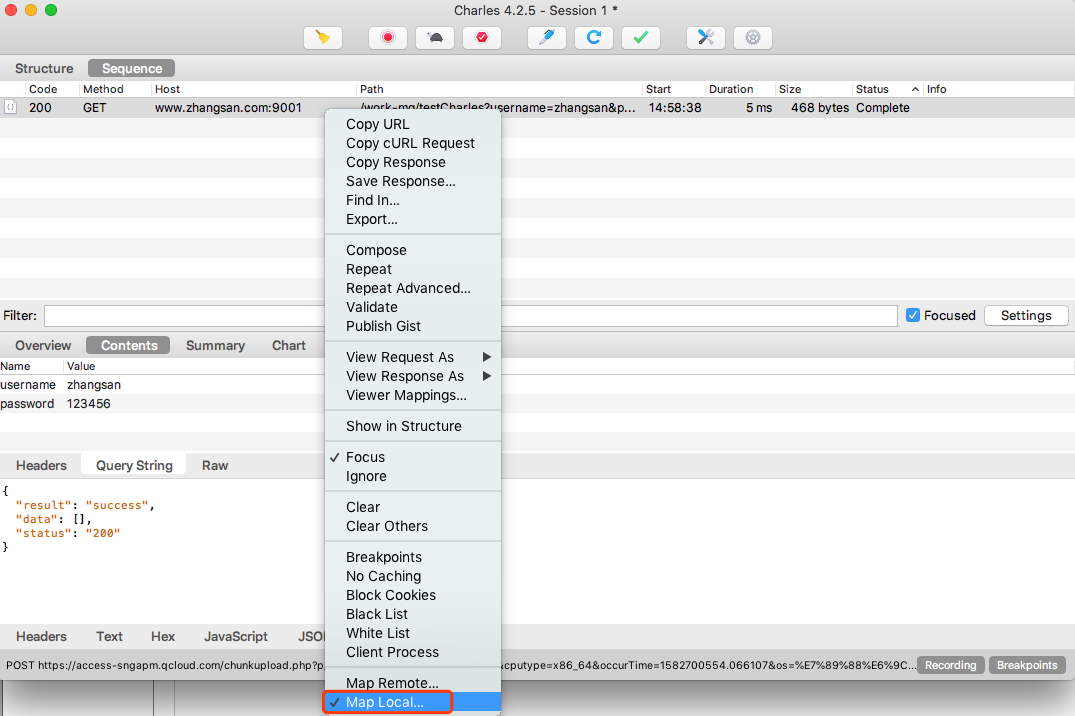Select Validate menu entry
Image resolution: width=1075 pixels, height=716 pixels.
tap(413, 307)
